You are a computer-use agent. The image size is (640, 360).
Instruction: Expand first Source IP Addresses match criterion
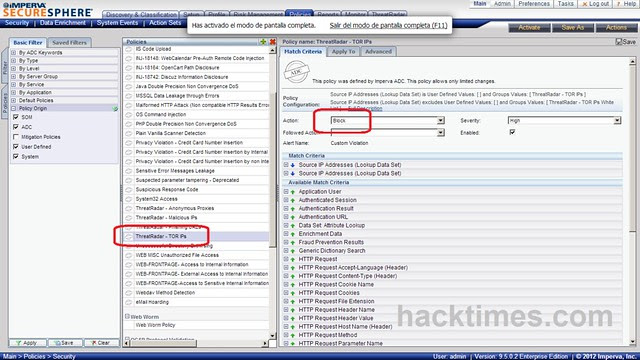coord(286,165)
